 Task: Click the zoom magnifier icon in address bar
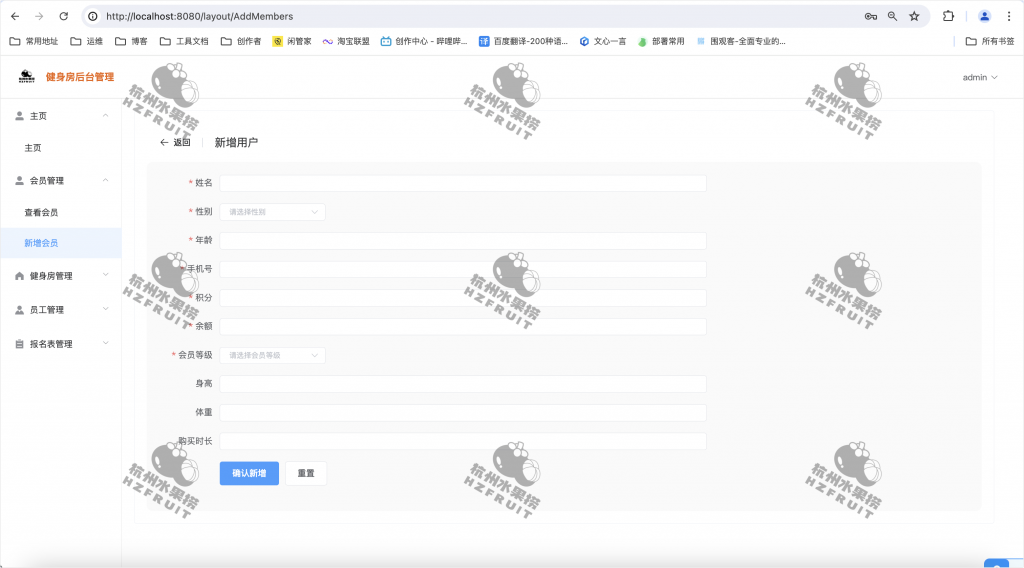(x=892, y=16)
